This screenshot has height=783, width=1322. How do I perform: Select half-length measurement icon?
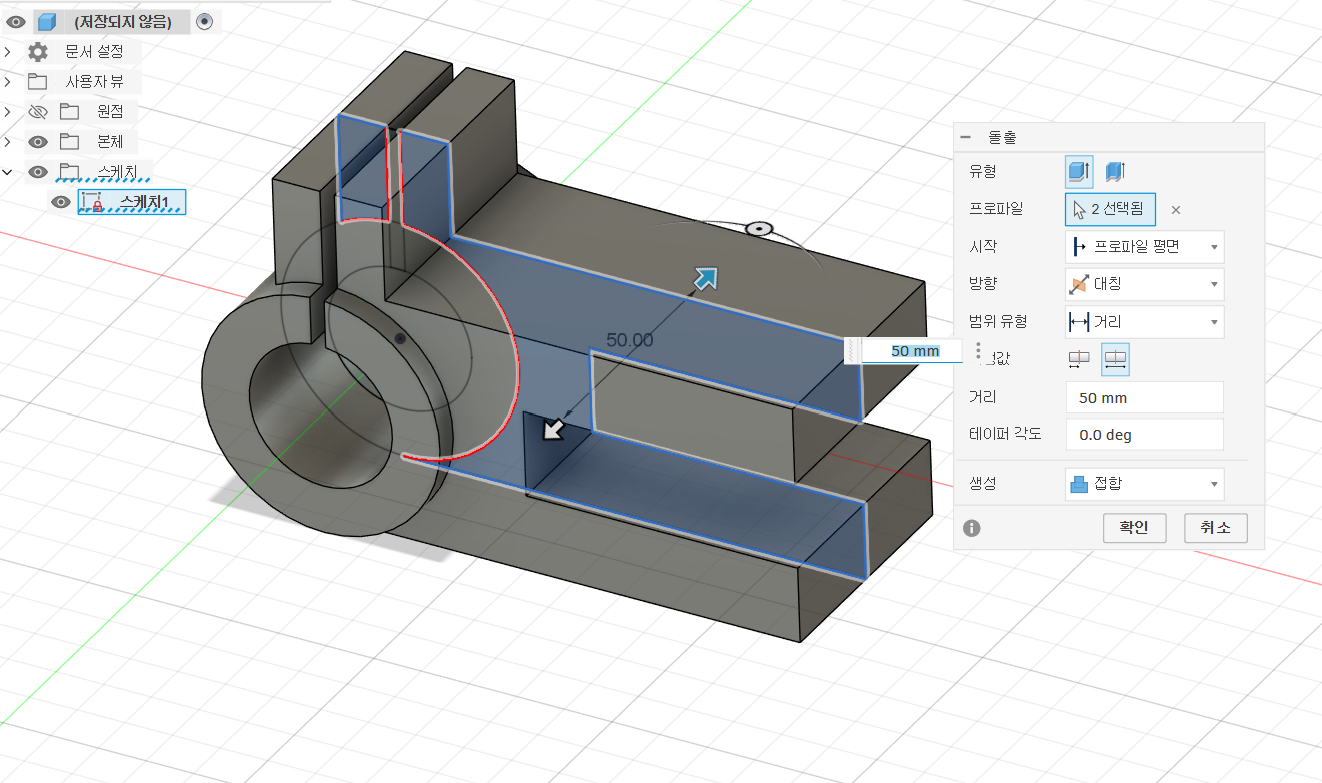click(1079, 359)
